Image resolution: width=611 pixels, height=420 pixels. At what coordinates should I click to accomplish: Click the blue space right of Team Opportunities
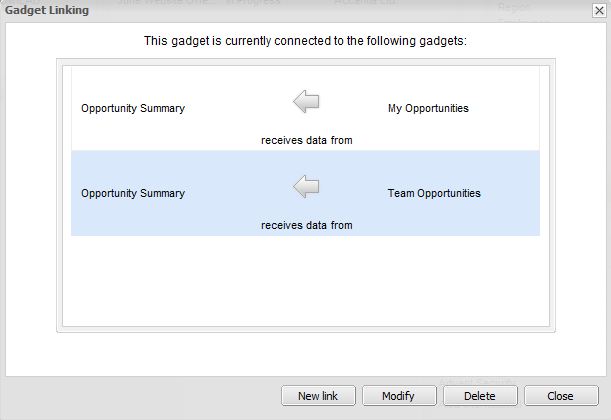510,193
